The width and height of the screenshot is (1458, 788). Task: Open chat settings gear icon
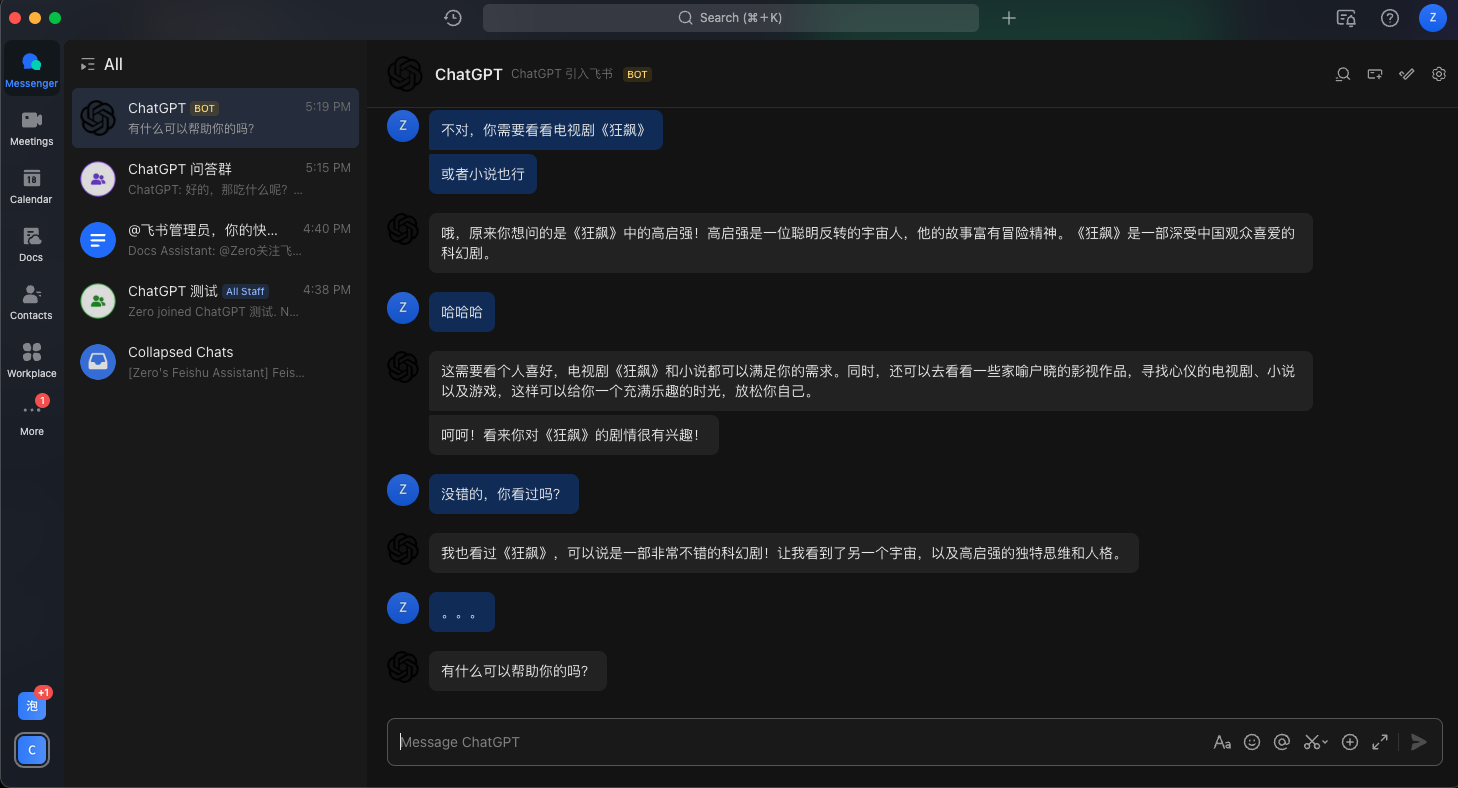coord(1439,74)
